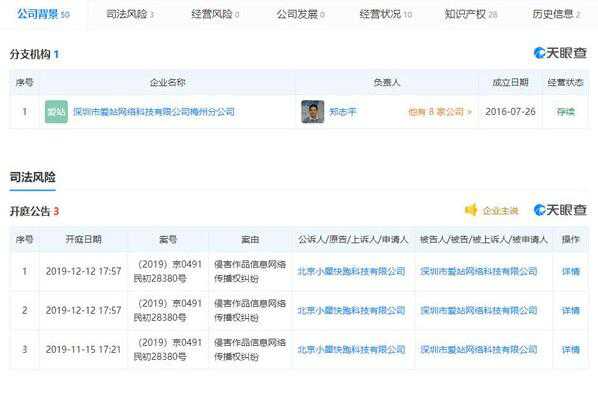This screenshot has height=398, width=598.
Task: Select the date 2016-07-26 cell
Action: tap(510, 112)
